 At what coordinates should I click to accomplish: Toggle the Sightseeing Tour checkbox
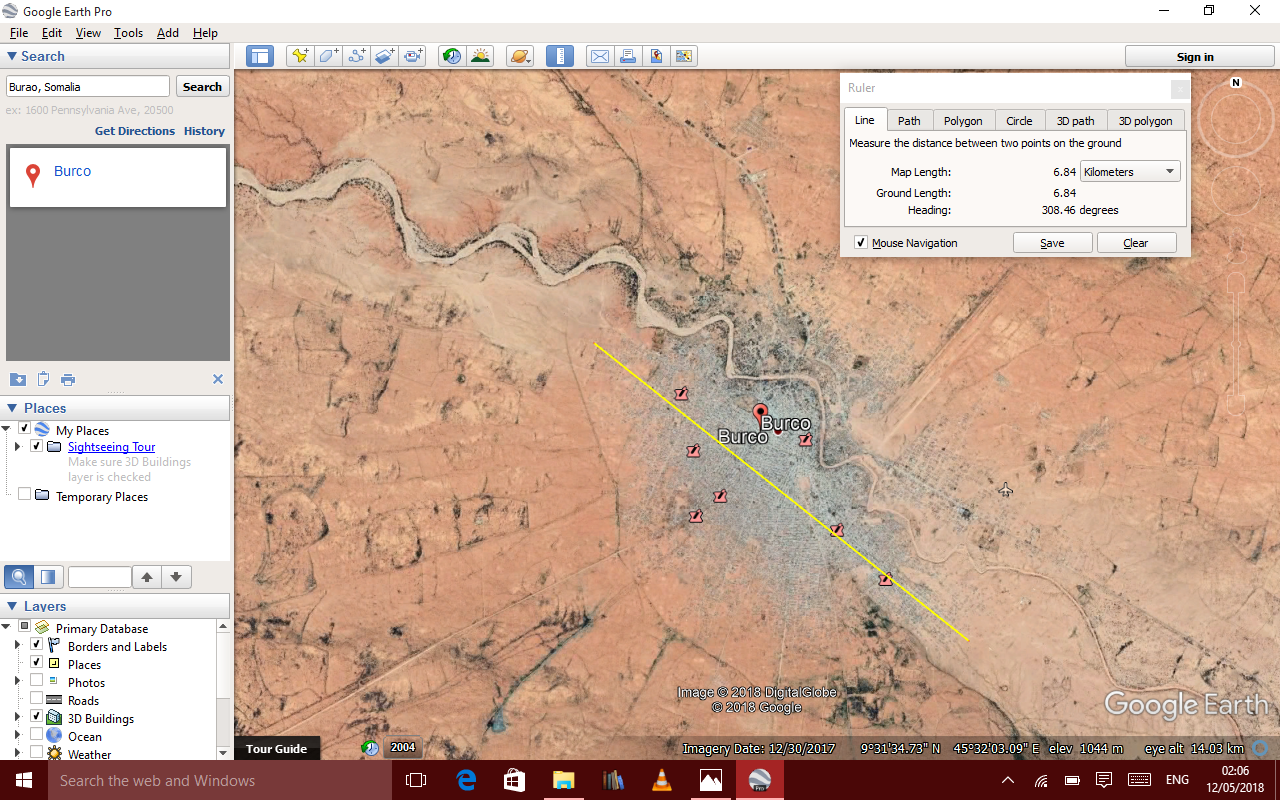pyautogui.click(x=37, y=446)
